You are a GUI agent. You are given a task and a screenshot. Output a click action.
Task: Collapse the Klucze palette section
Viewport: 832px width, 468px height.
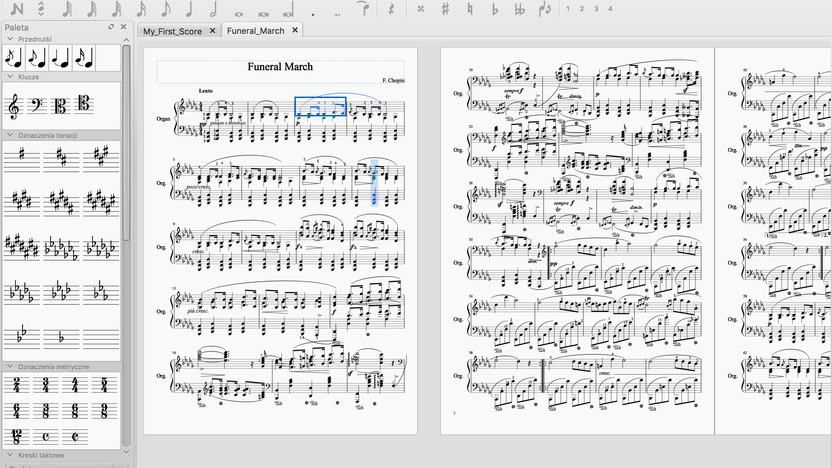point(10,76)
